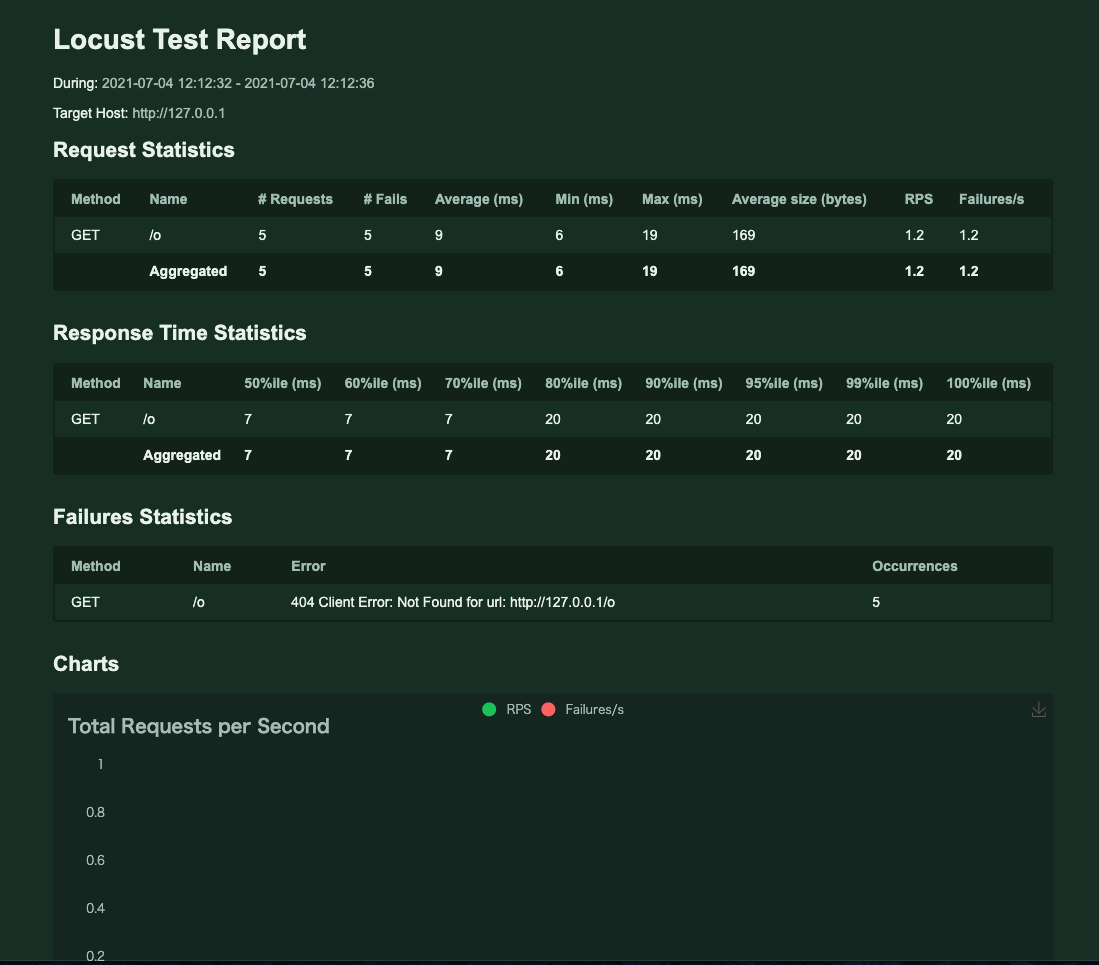Click Name column header in Failures Statistics
This screenshot has width=1099, height=965.
click(212, 566)
